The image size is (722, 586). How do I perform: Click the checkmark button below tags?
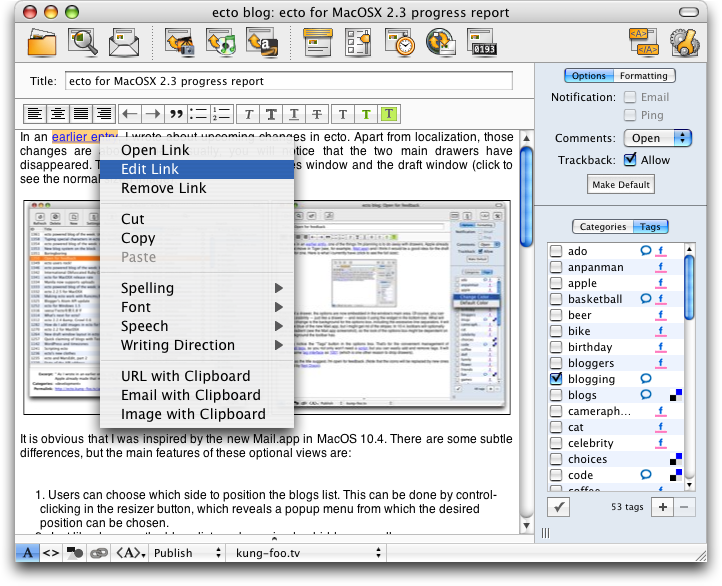(x=559, y=507)
